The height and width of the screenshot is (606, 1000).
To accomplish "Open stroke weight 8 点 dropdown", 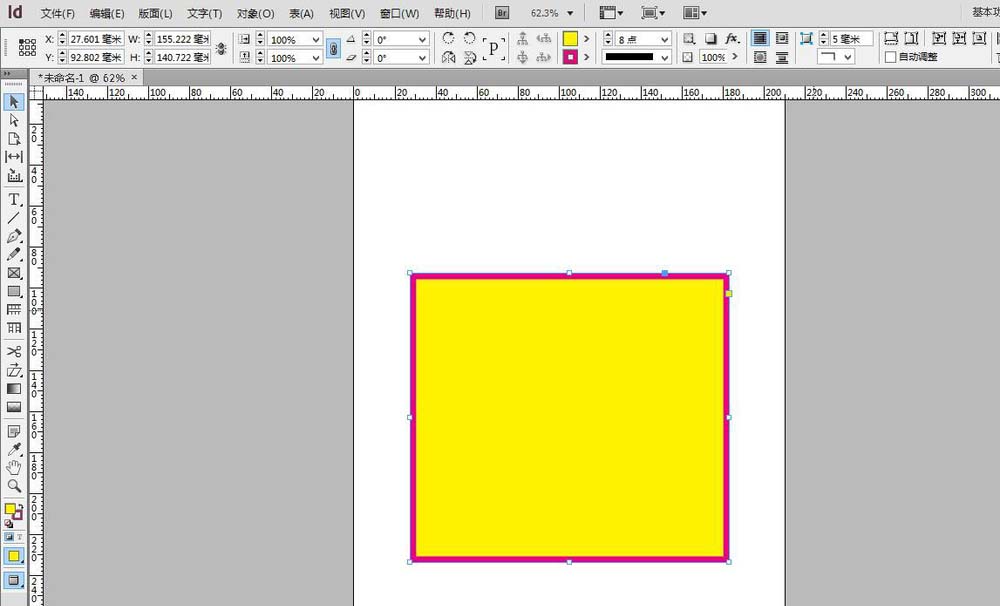I will click(665, 40).
